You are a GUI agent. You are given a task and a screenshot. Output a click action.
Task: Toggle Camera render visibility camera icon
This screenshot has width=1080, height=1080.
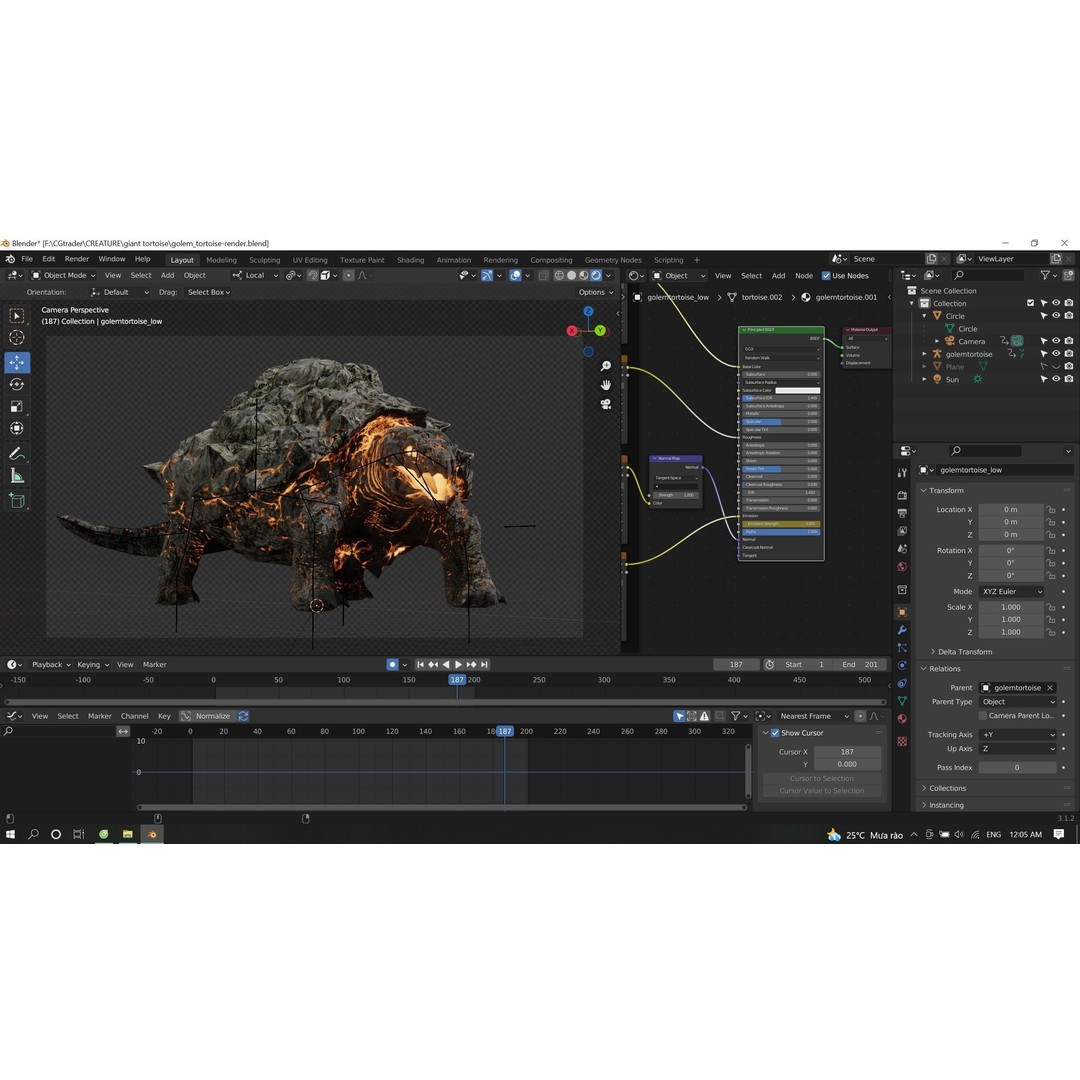point(1068,342)
